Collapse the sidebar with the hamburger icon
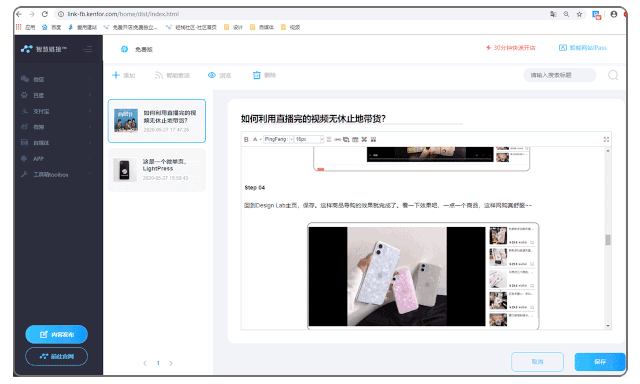The image size is (640, 384). point(88,49)
